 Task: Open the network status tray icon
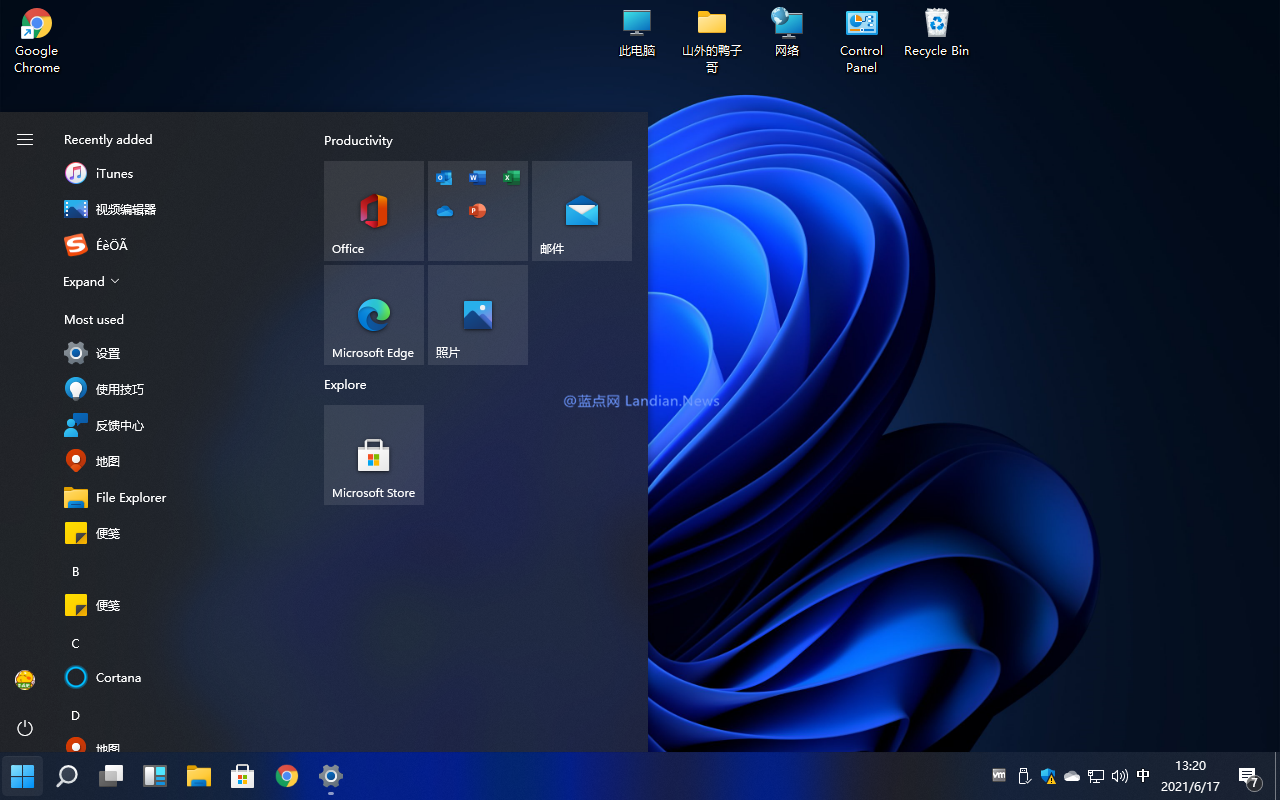tap(1096, 776)
